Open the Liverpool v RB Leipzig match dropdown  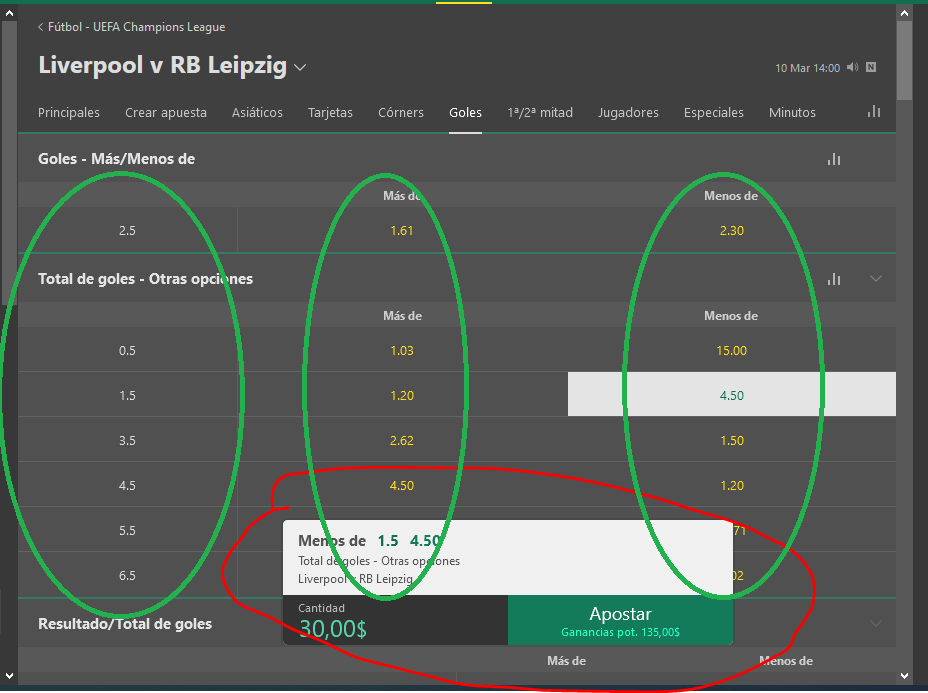[x=301, y=67]
